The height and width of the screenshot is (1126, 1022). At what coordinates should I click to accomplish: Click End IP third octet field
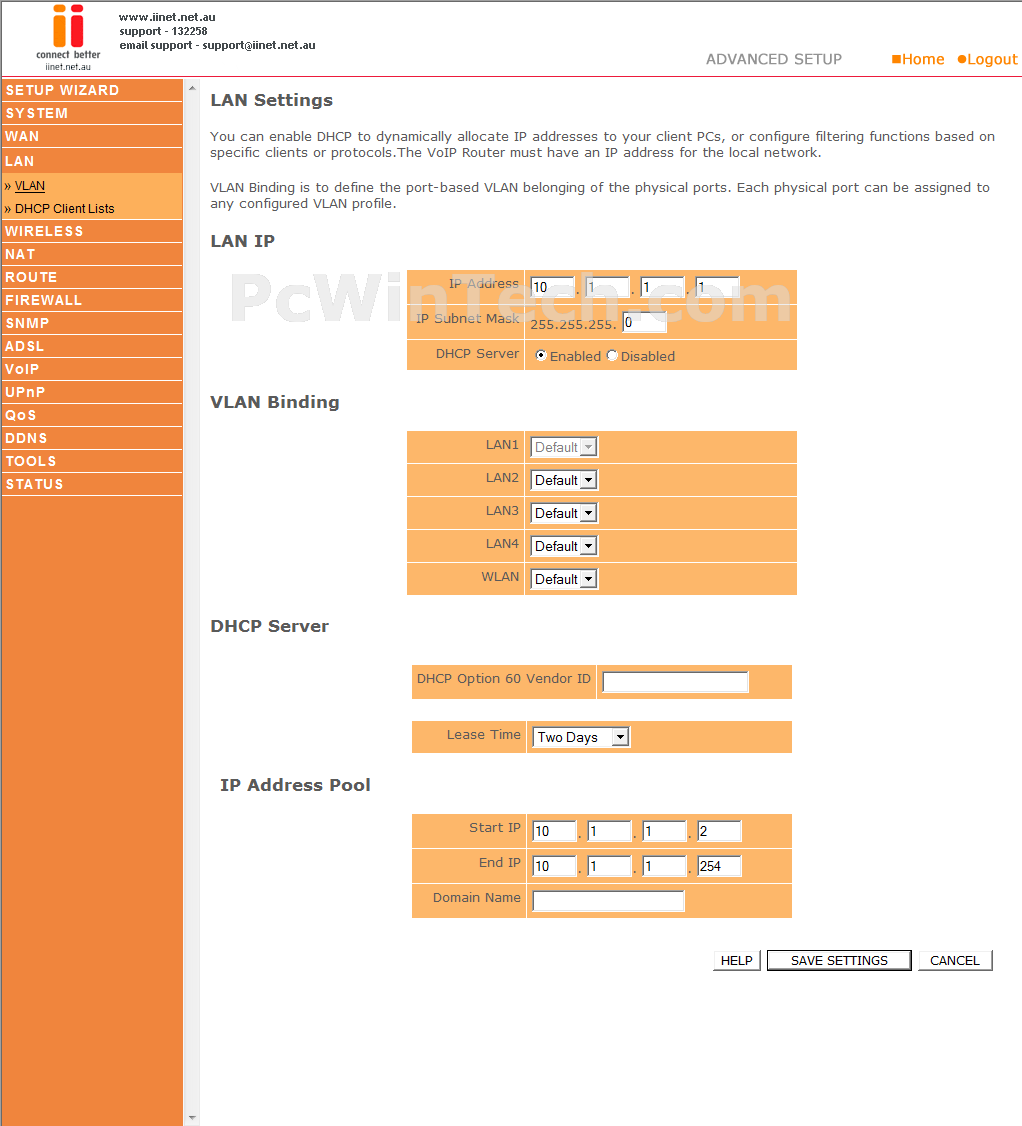[664, 866]
